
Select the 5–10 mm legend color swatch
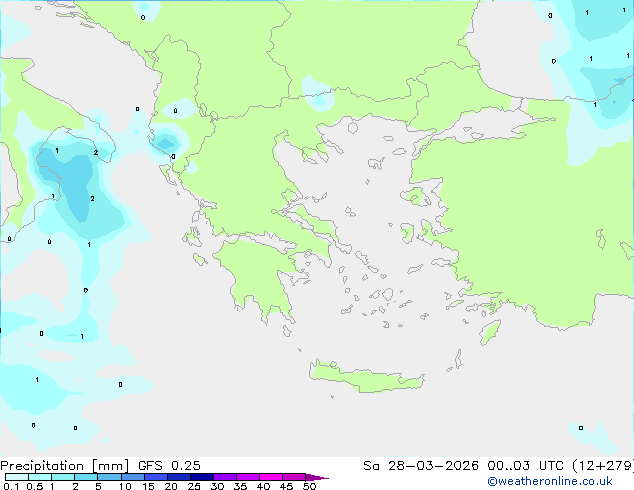109,477
